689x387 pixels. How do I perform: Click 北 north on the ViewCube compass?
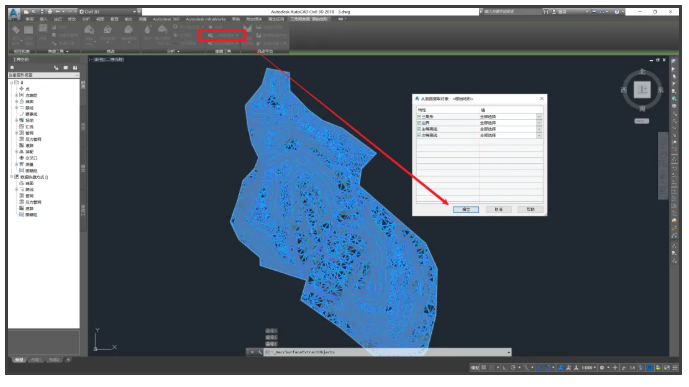(x=642, y=72)
